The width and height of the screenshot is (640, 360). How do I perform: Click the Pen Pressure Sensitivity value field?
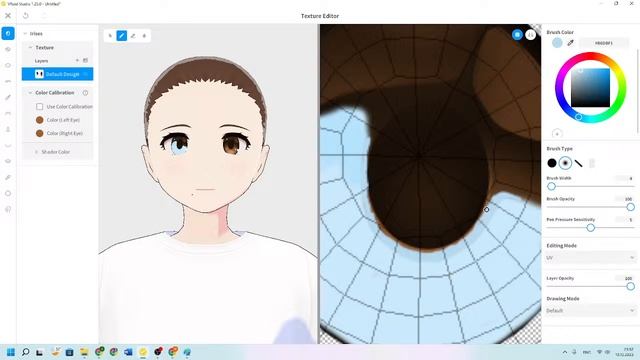click(625, 220)
